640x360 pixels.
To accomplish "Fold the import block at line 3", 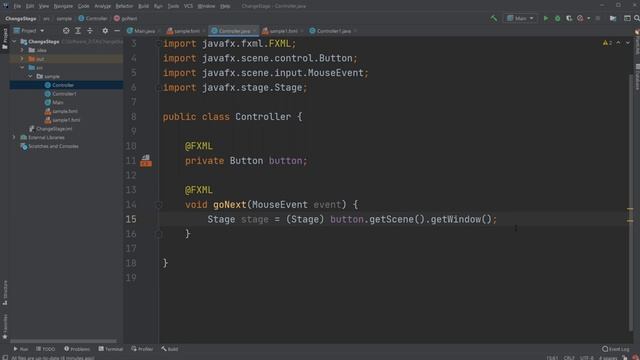I will click(x=159, y=44).
